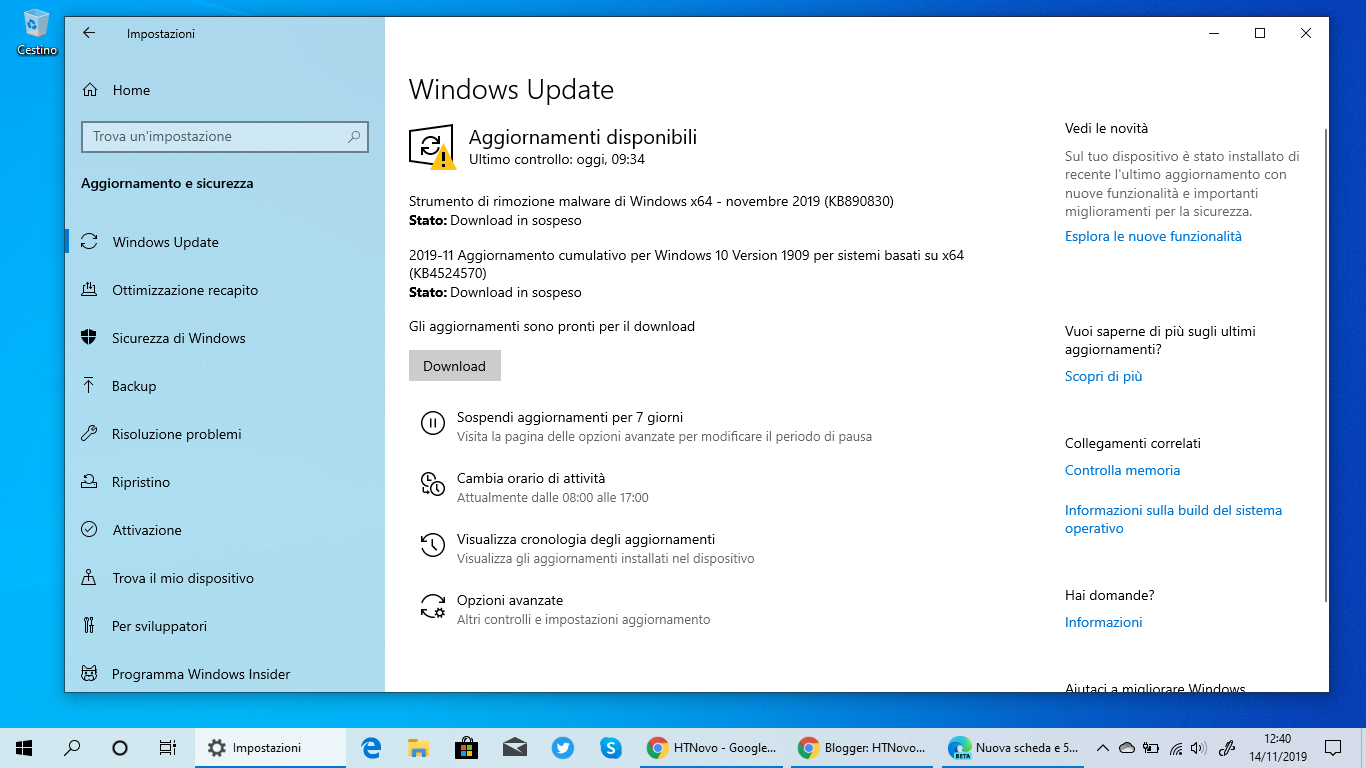
Task: Click the Attivazione checkmark icon
Action: point(89,530)
